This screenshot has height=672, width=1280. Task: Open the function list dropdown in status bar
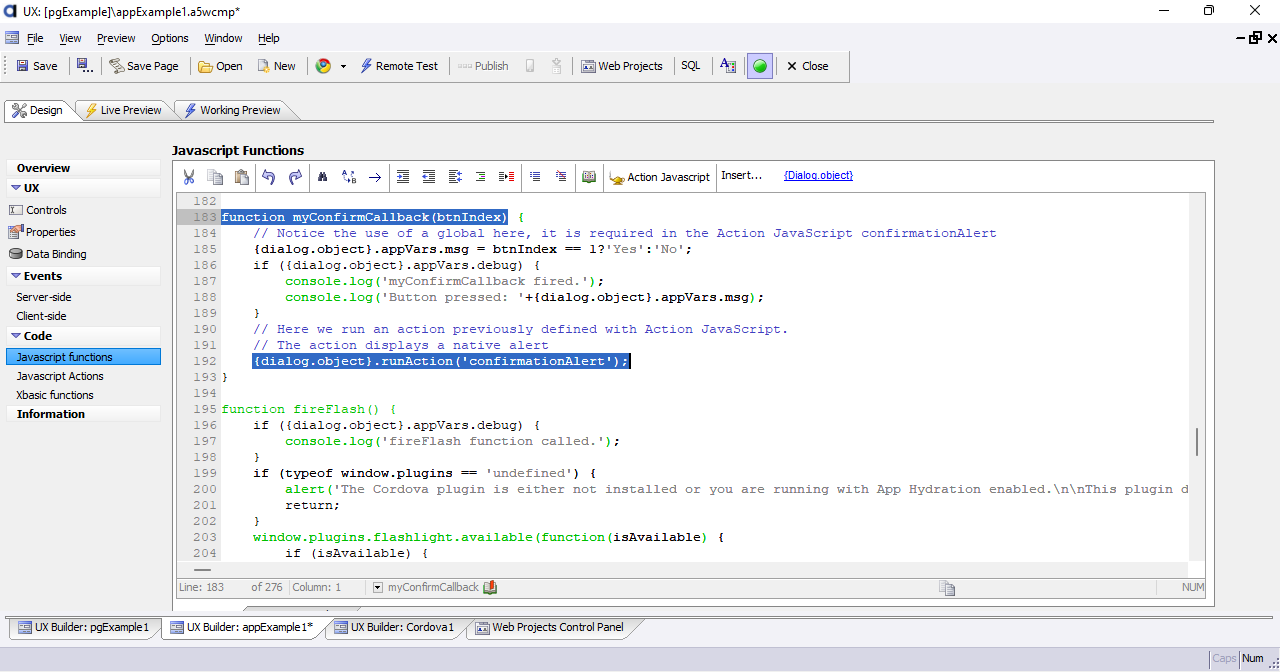(x=377, y=587)
